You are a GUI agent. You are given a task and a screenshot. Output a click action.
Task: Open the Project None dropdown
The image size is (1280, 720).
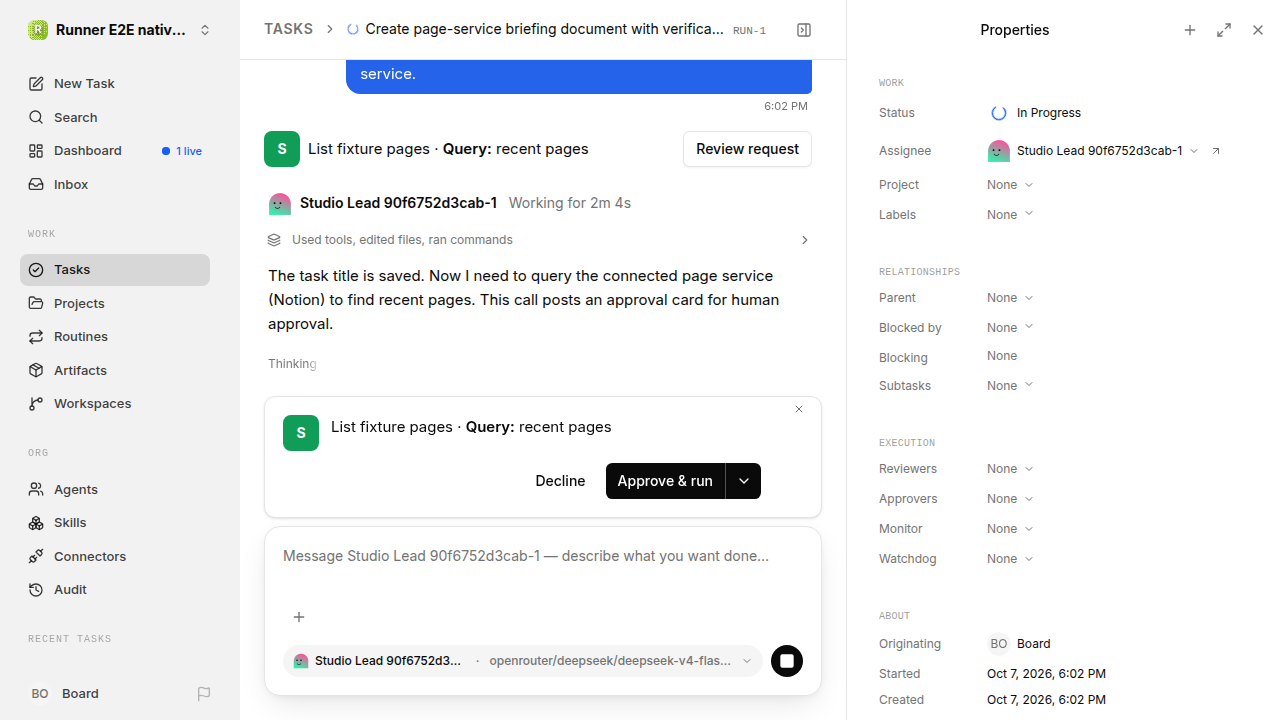click(1010, 185)
